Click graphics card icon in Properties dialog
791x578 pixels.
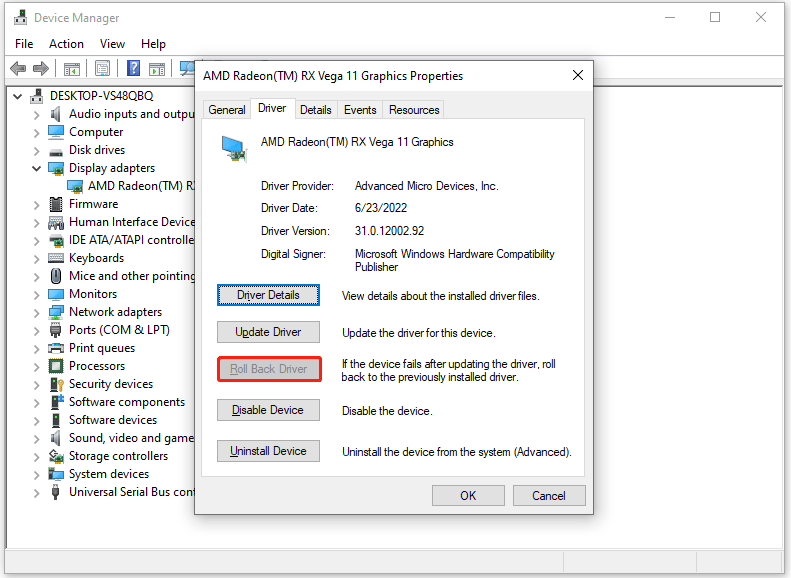point(234,149)
